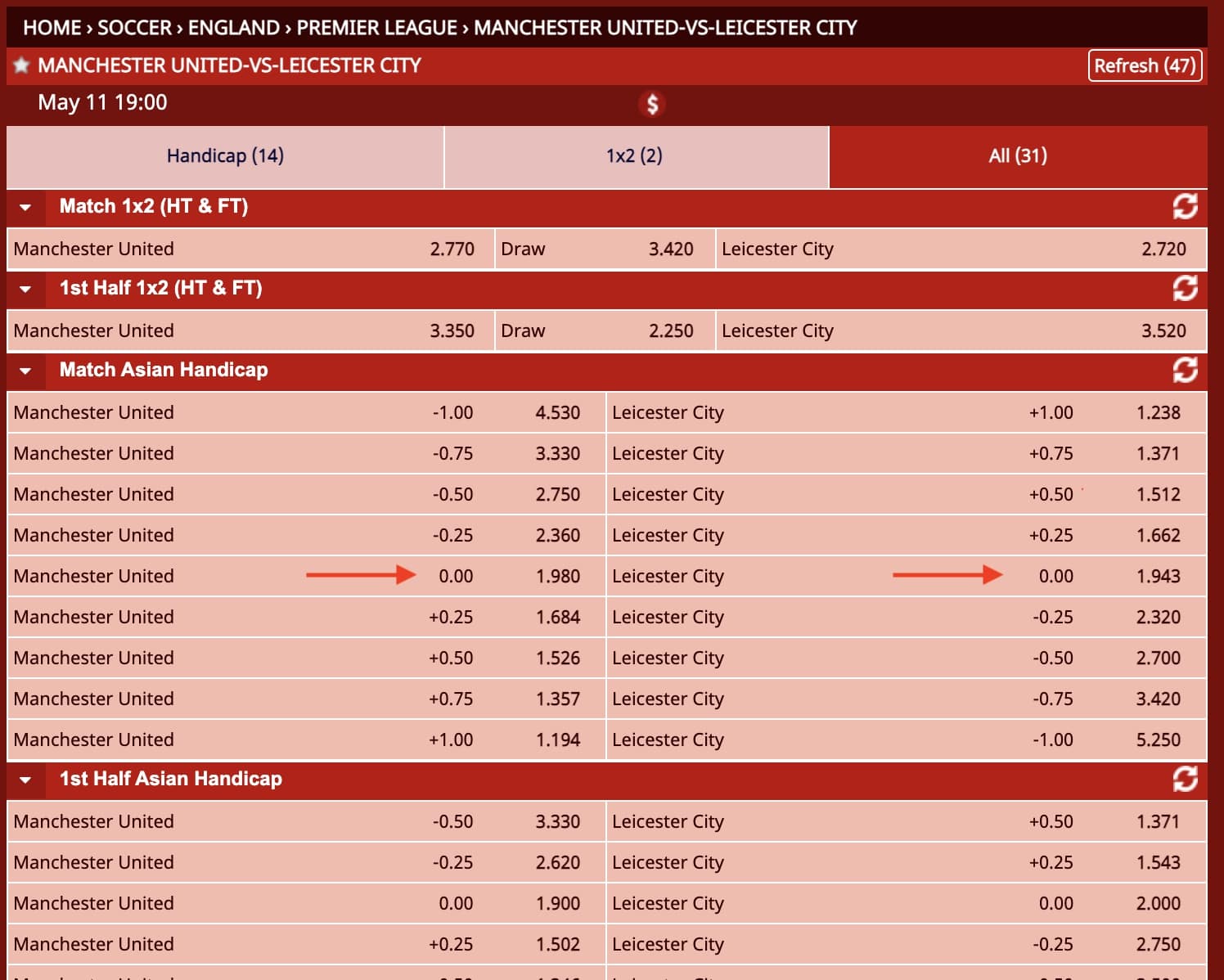This screenshot has width=1224, height=980.
Task: Select Leicester City +0.50 at 1.512
Action: 907,494
